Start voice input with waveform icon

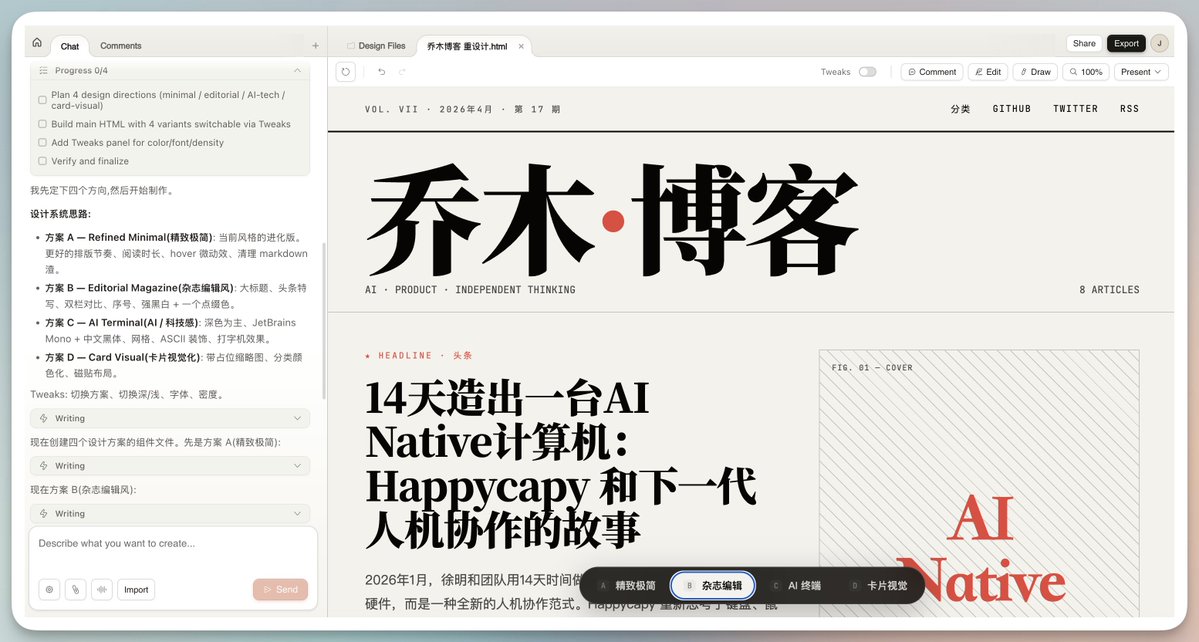[101, 589]
